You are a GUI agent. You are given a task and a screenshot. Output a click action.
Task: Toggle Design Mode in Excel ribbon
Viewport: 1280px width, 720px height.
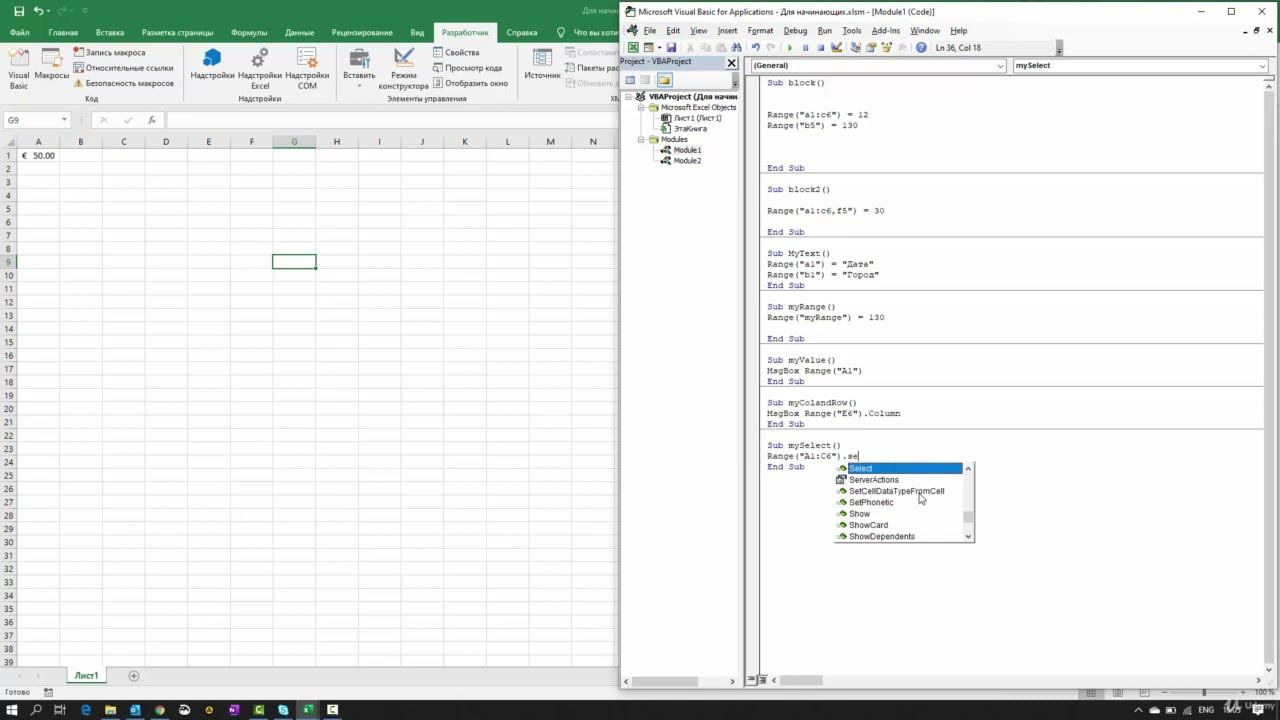[403, 68]
